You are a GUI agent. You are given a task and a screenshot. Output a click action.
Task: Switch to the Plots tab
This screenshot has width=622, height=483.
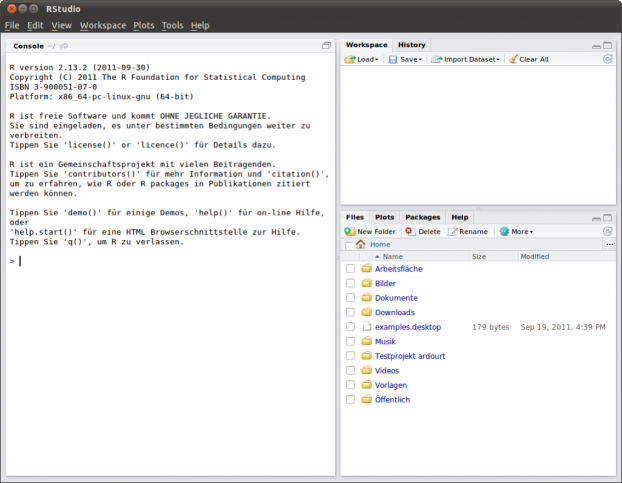point(384,217)
